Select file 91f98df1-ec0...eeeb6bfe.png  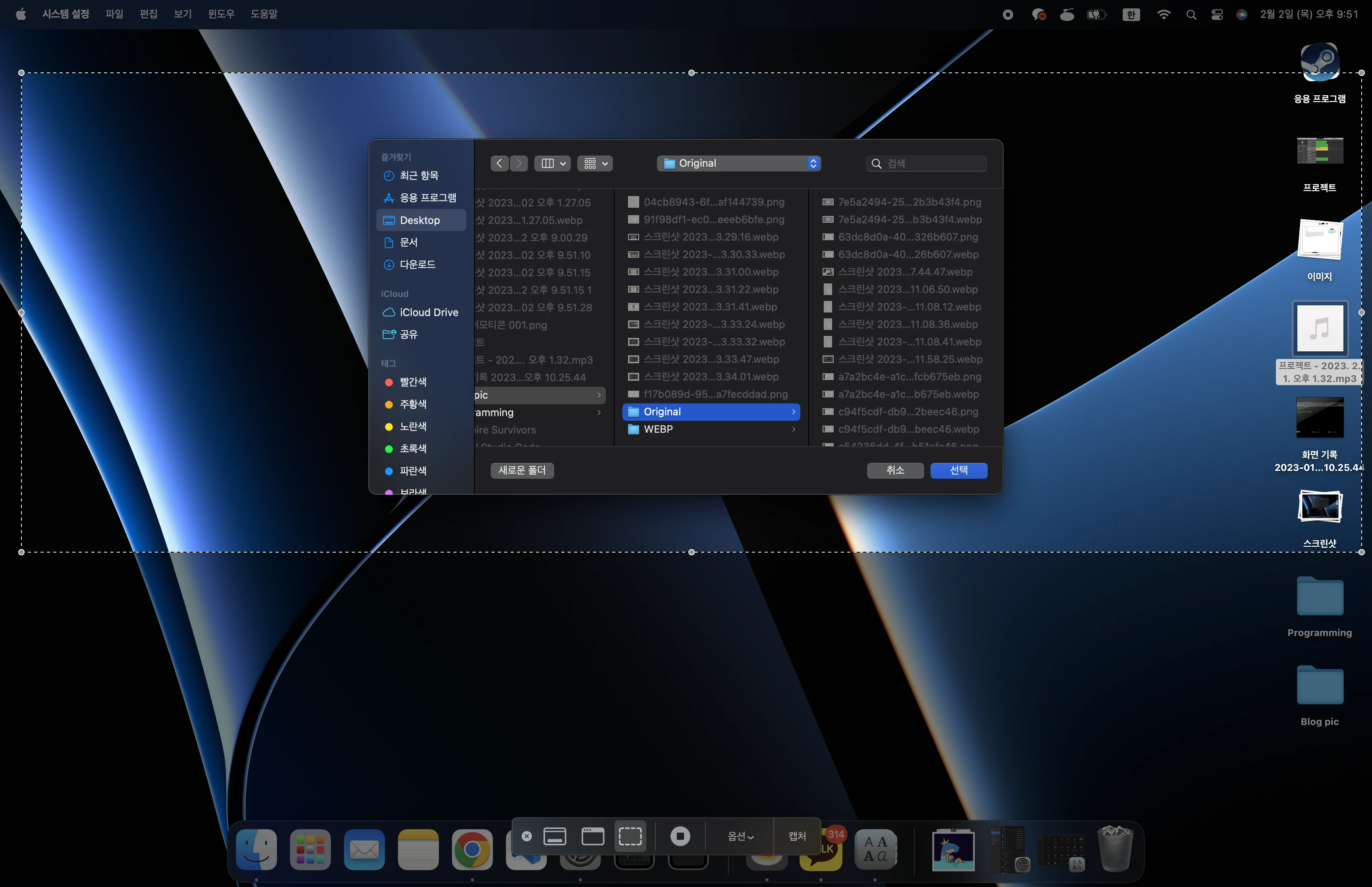[x=711, y=220]
